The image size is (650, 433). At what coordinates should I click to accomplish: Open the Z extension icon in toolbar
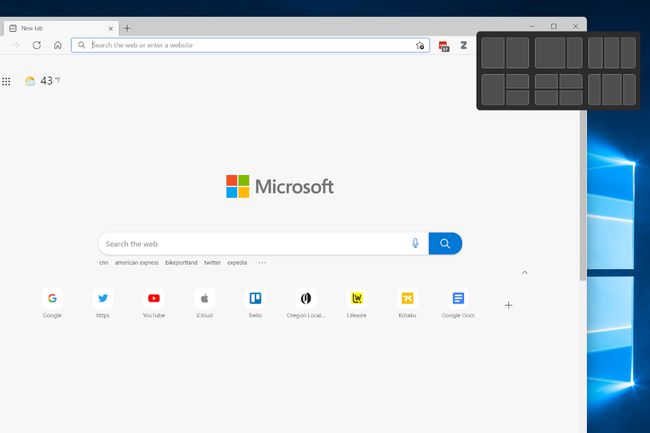click(463, 45)
